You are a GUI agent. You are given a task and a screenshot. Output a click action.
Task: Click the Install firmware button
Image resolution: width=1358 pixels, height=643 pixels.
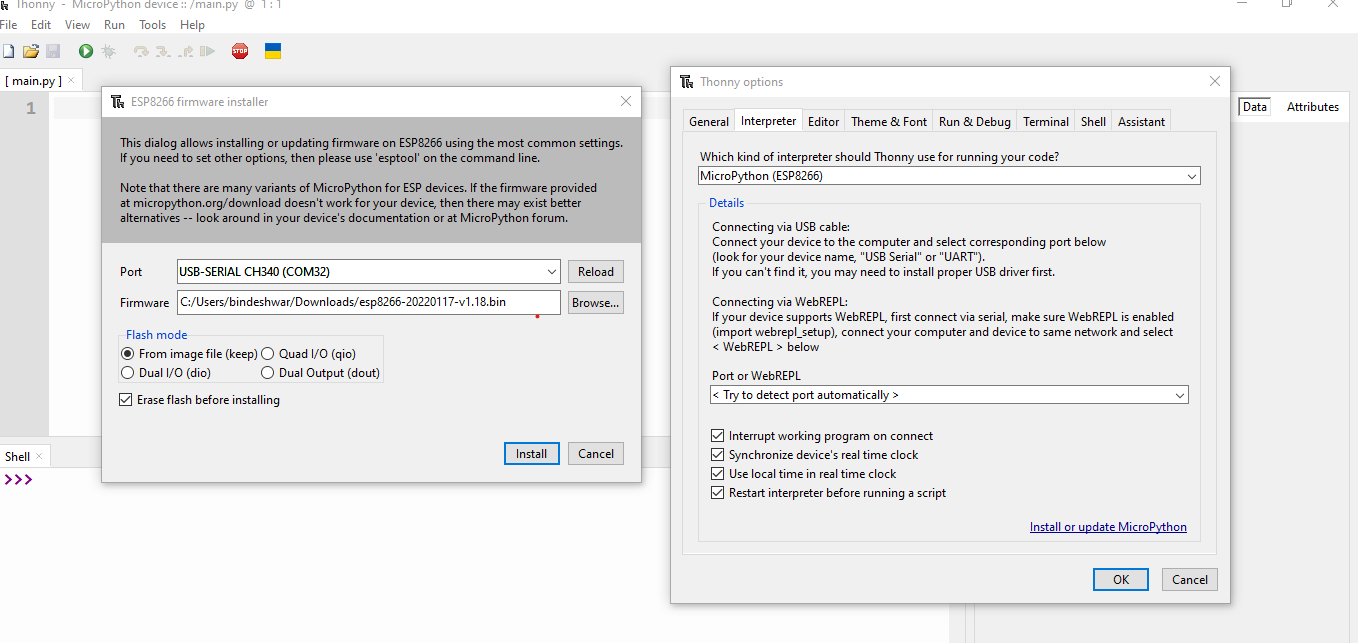point(531,453)
